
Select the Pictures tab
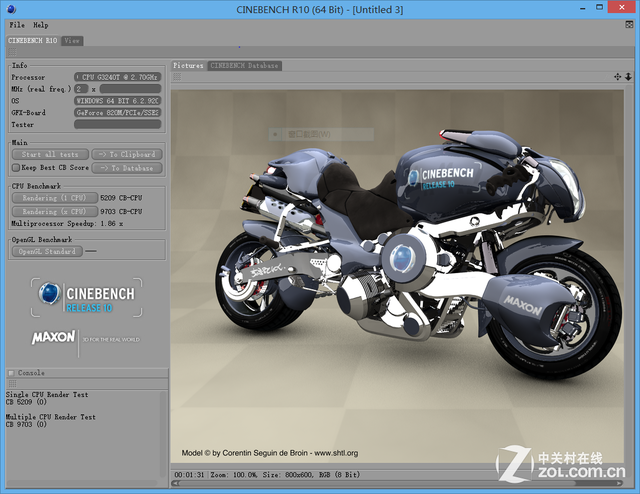[188, 65]
